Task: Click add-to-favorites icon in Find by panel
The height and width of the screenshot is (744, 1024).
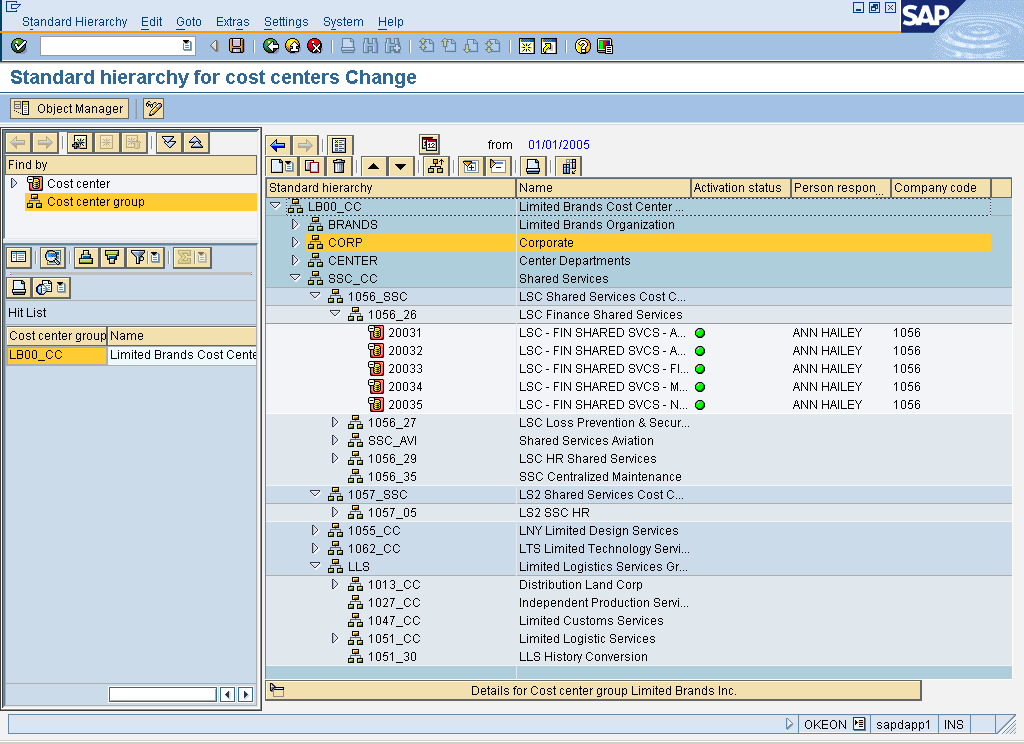Action: click(80, 142)
